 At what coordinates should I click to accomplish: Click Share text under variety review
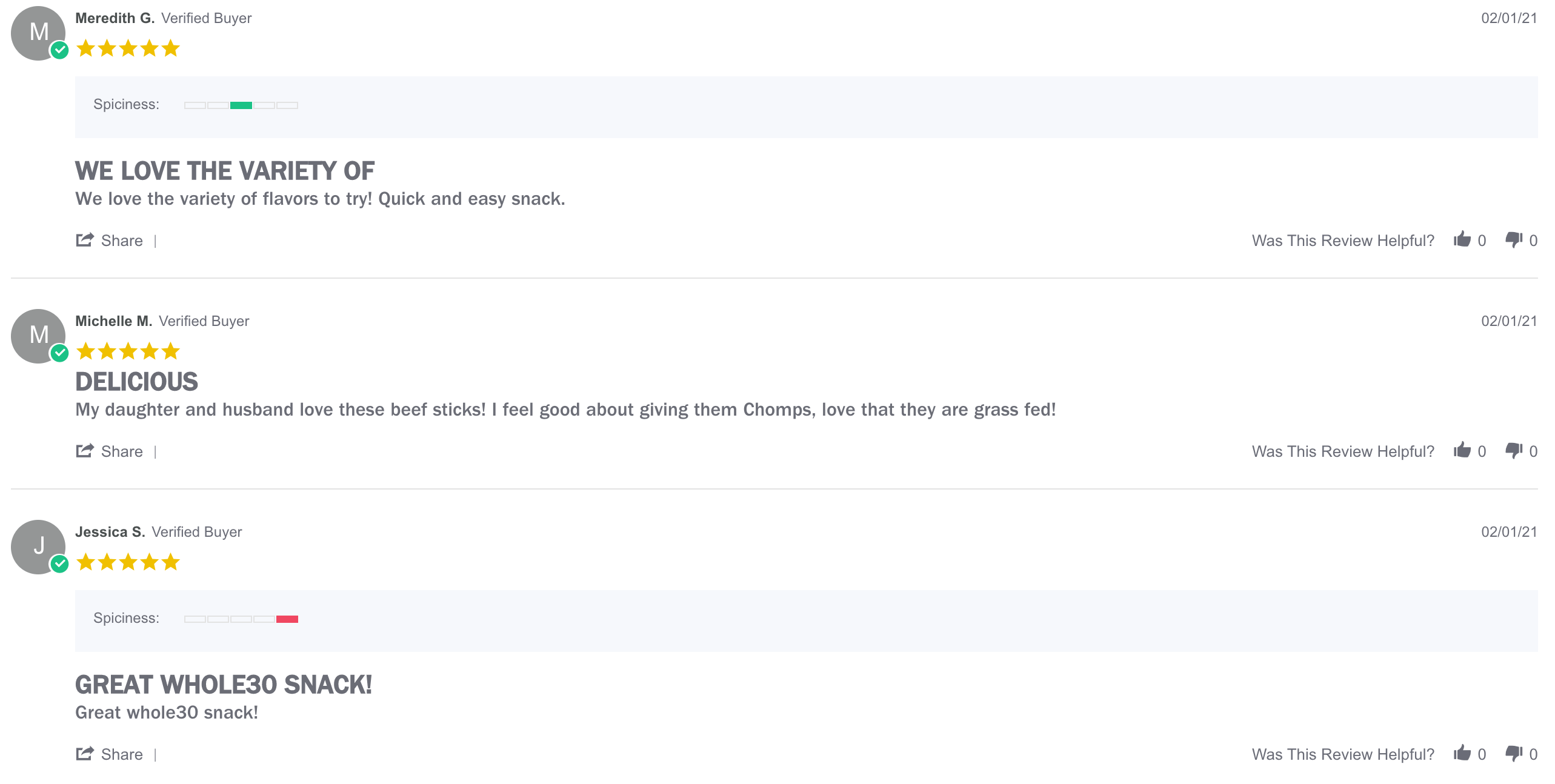[x=122, y=241]
